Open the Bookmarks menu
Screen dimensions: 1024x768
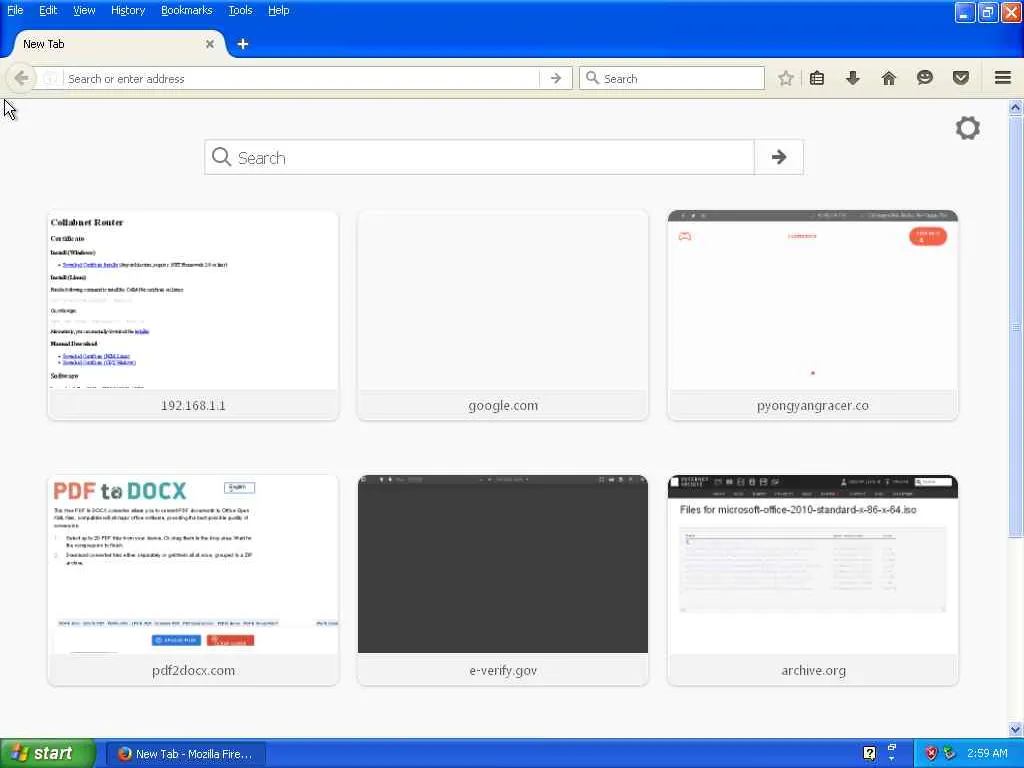[187, 10]
